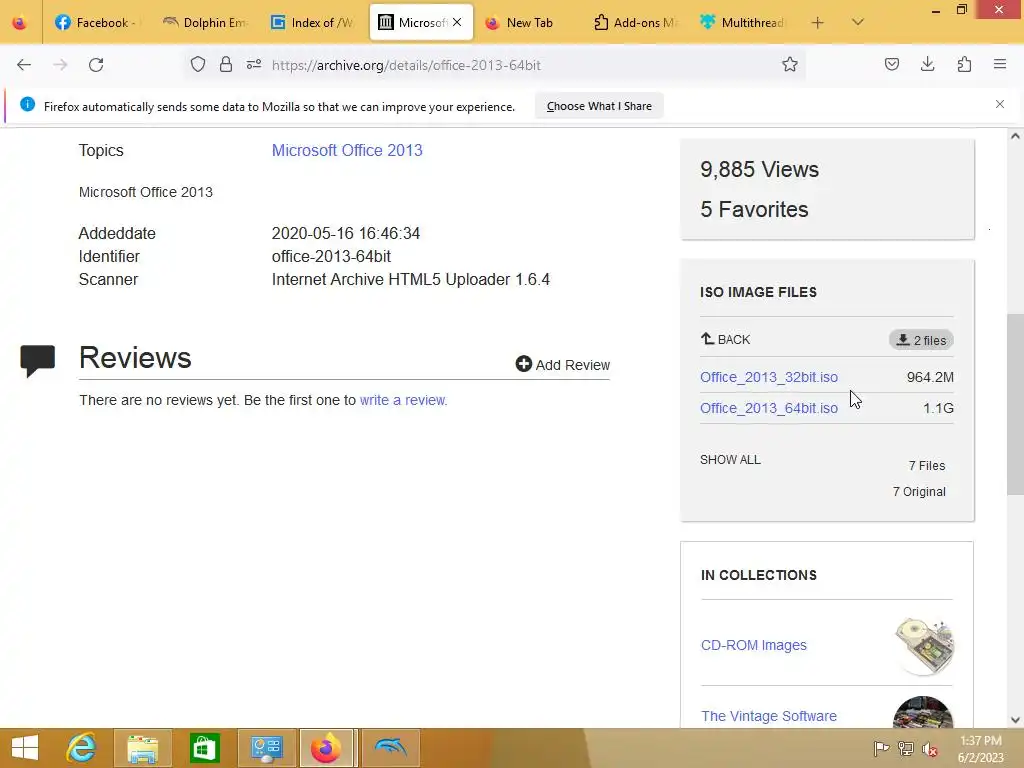Switch to the Facebook tab
The width and height of the screenshot is (1024, 768).
coord(96,23)
